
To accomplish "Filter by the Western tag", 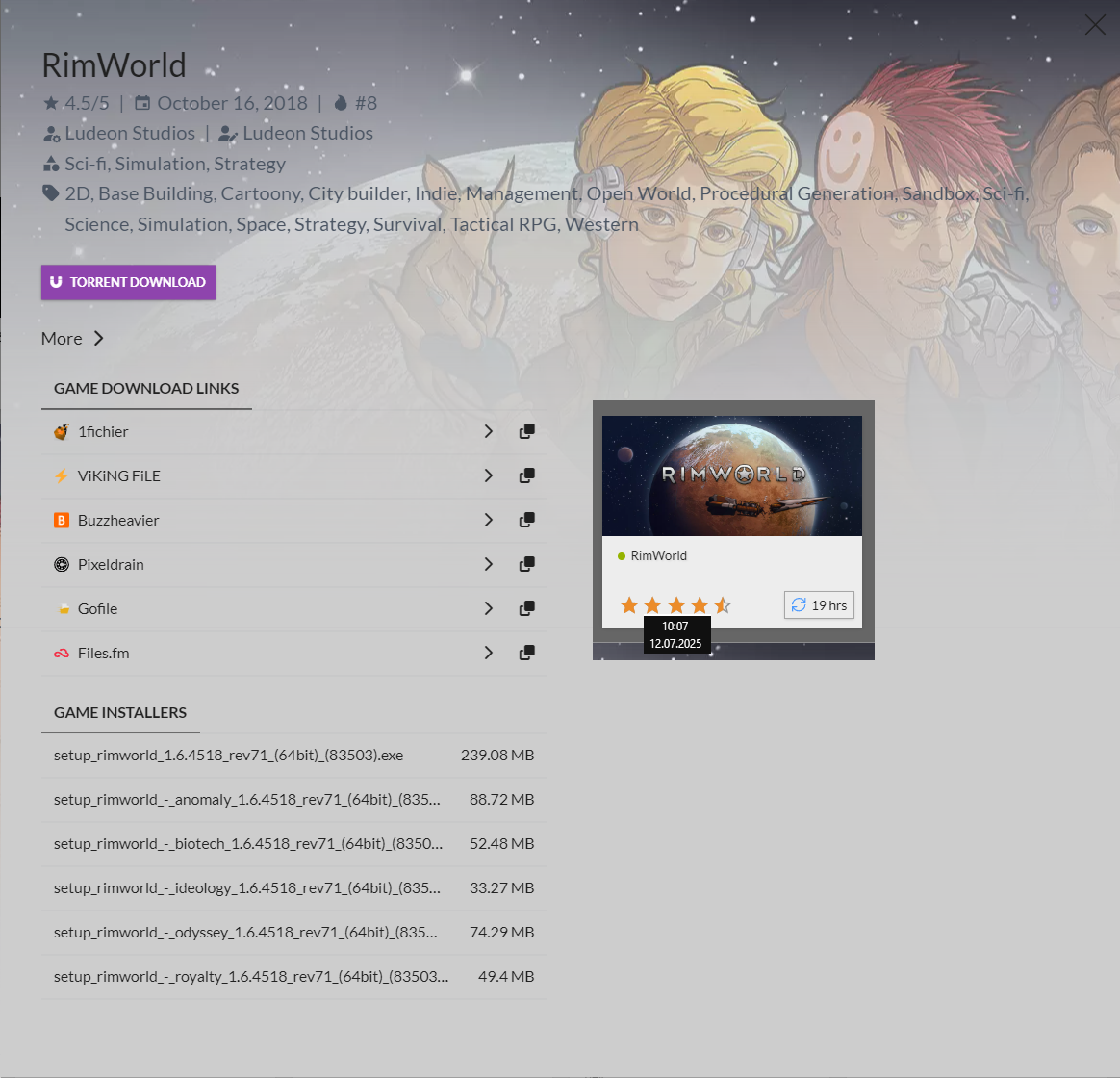I will pyautogui.click(x=601, y=224).
